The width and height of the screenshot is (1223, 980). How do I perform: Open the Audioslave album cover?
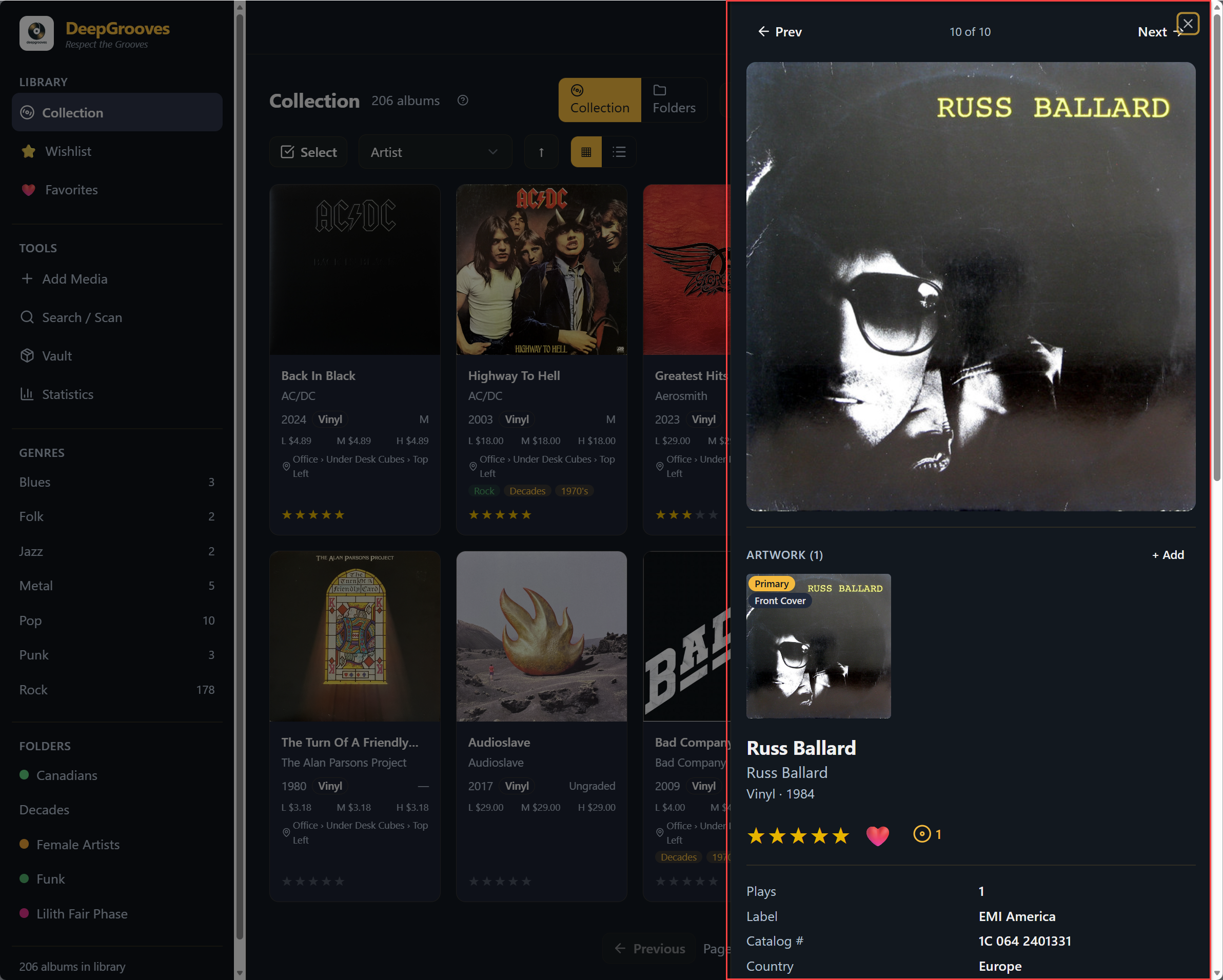point(542,636)
